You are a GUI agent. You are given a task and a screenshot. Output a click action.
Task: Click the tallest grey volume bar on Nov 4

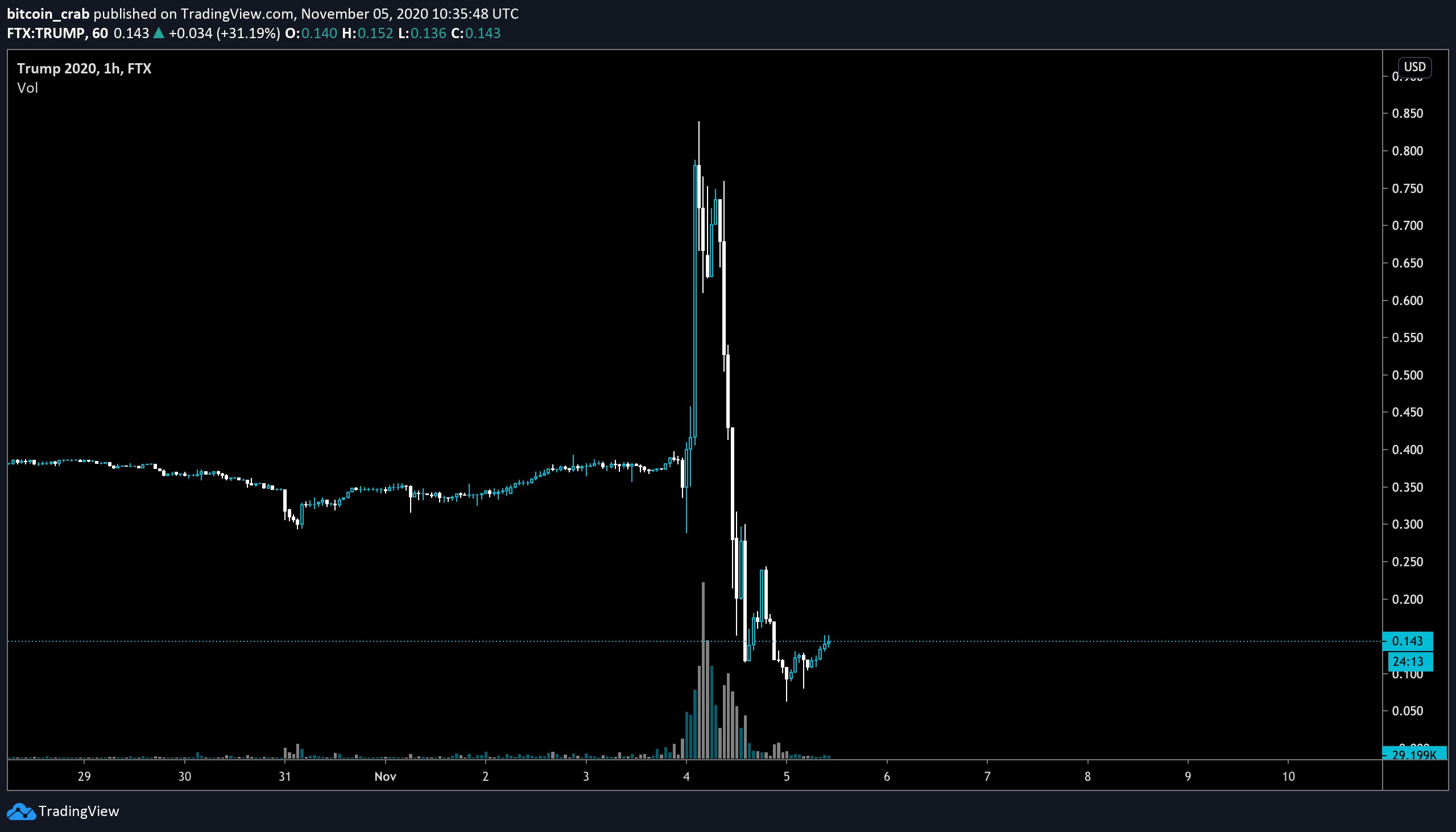[704, 670]
